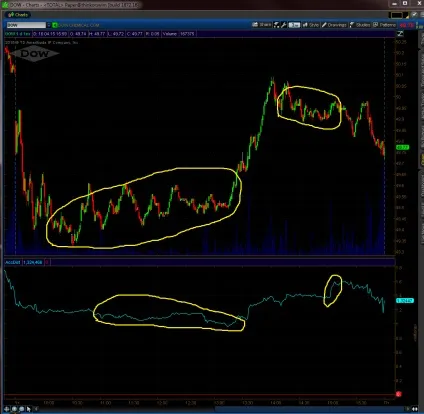Click the green company info icon
The width and height of the screenshot is (424, 414).
click(x=55, y=25)
